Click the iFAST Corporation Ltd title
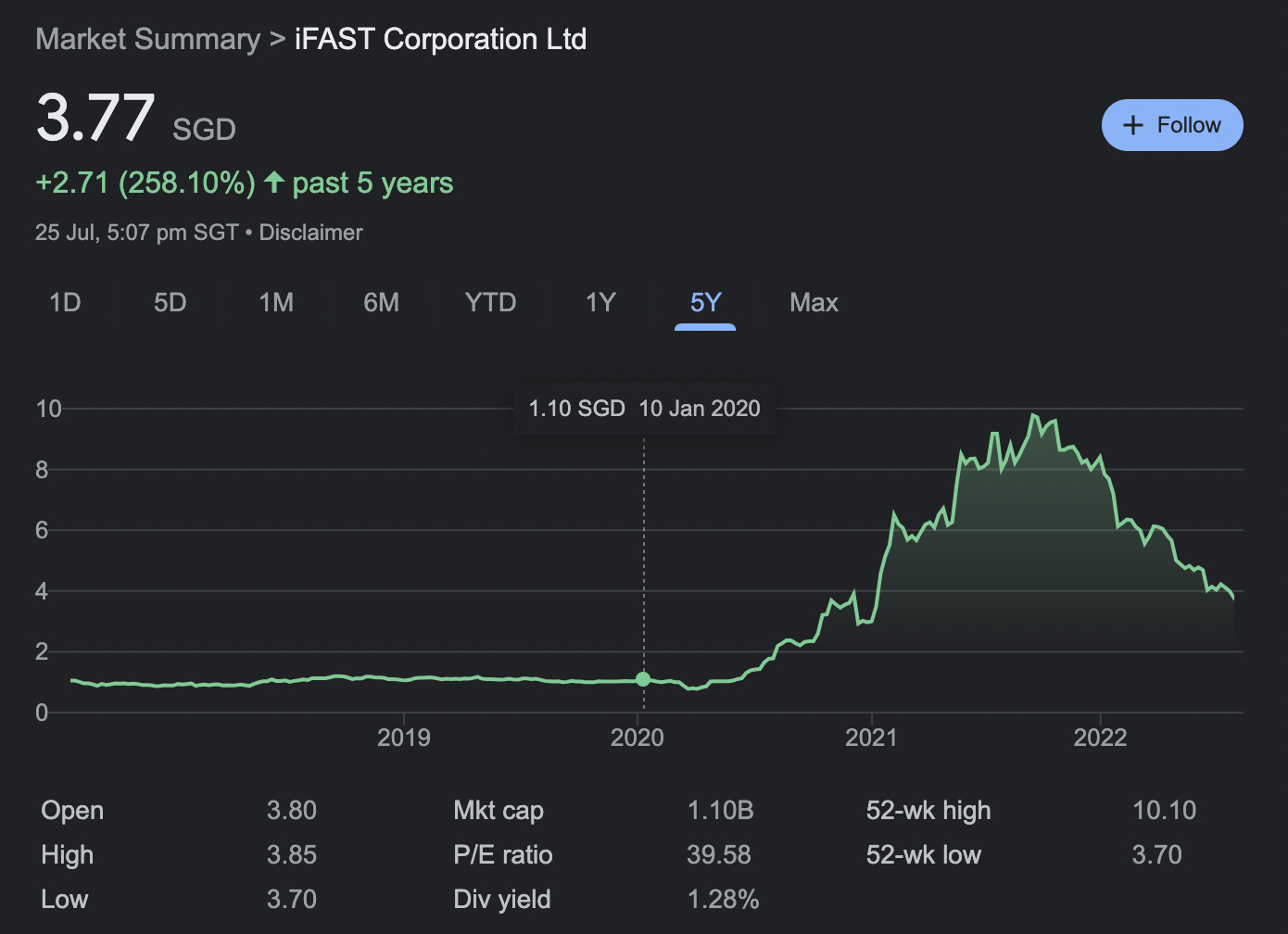 point(440,39)
